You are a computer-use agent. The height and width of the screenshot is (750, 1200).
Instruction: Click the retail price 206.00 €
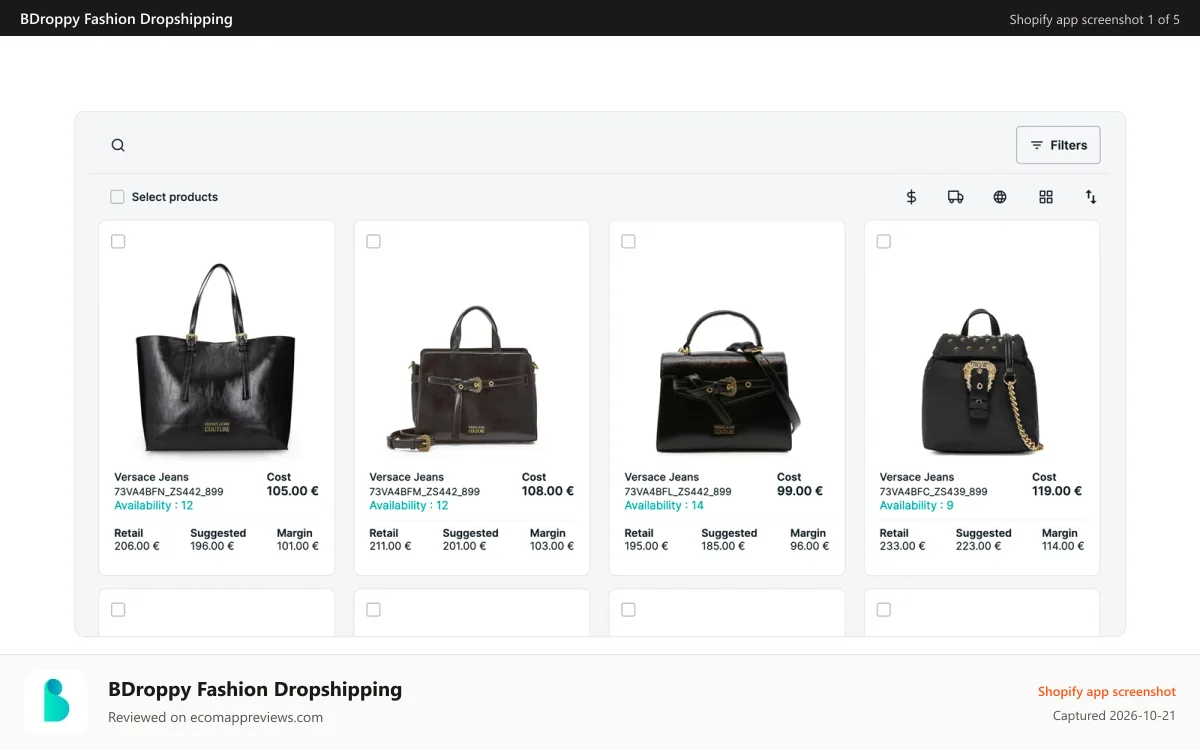(137, 546)
